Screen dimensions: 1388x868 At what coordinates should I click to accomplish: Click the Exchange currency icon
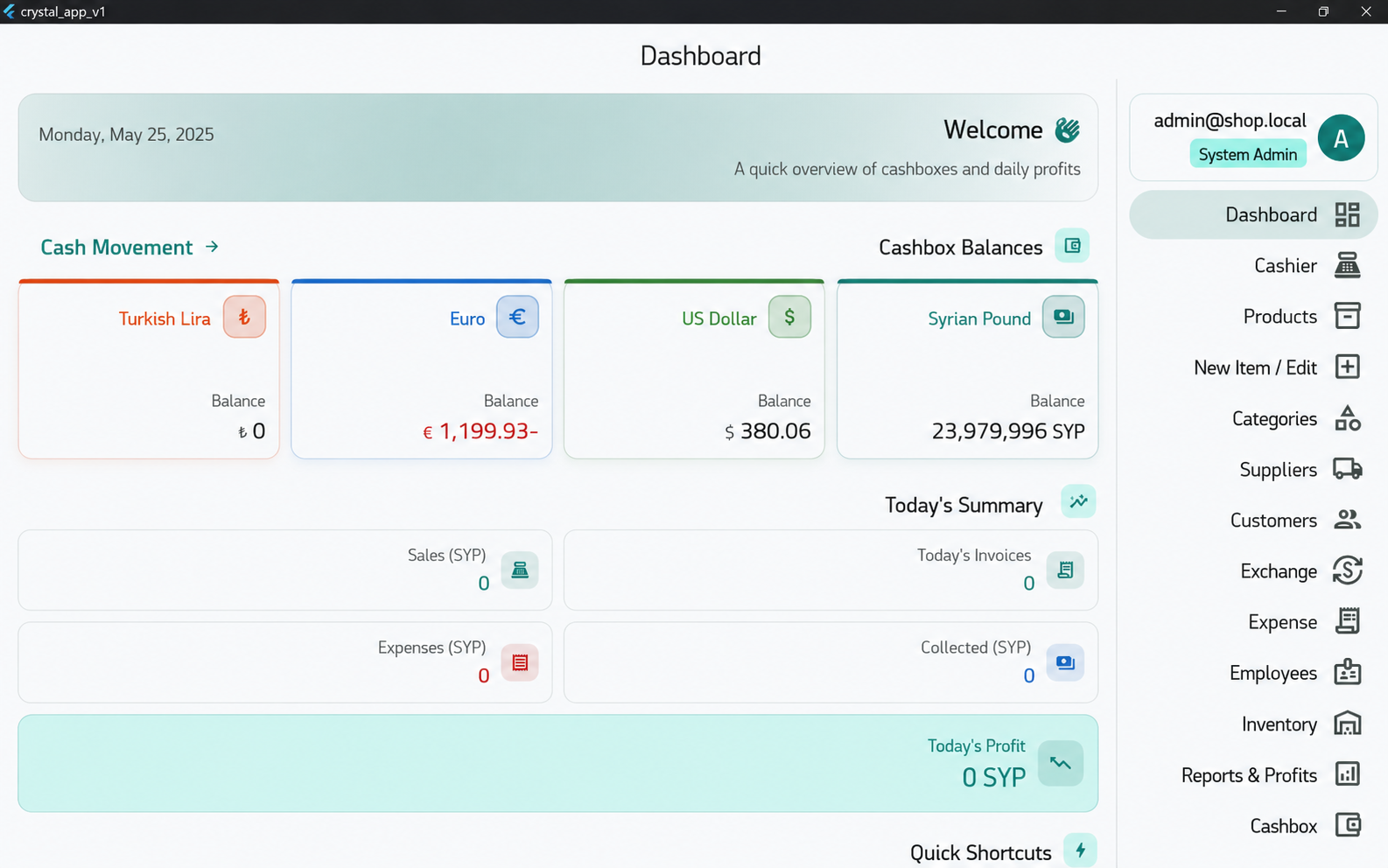click(x=1347, y=570)
